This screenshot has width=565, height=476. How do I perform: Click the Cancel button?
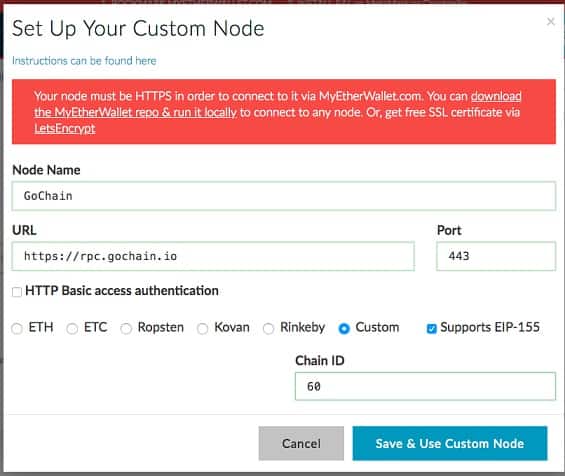pos(301,443)
